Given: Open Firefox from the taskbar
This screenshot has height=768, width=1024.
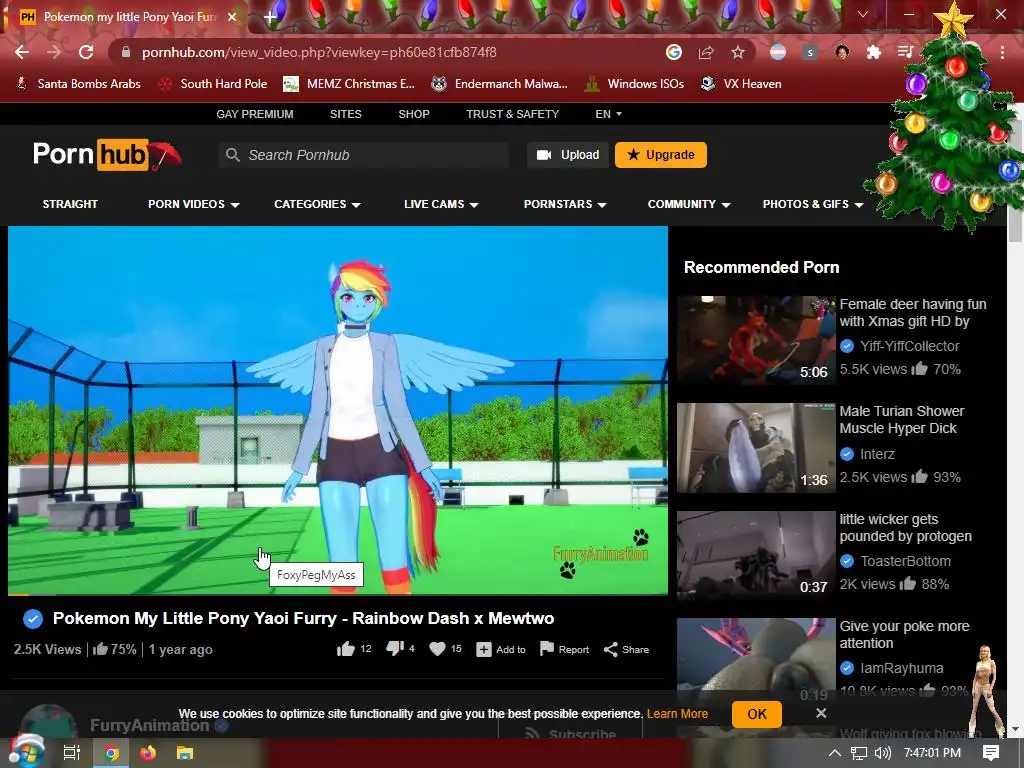Looking at the screenshot, I should [148, 753].
